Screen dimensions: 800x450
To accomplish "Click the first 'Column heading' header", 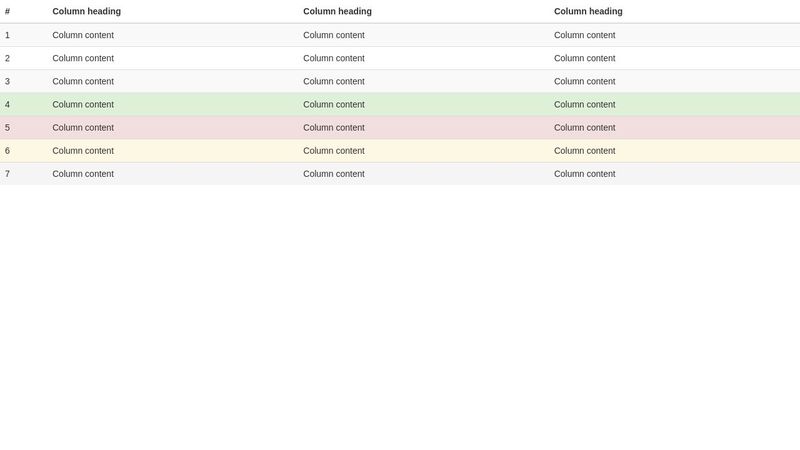I will pos(87,12).
